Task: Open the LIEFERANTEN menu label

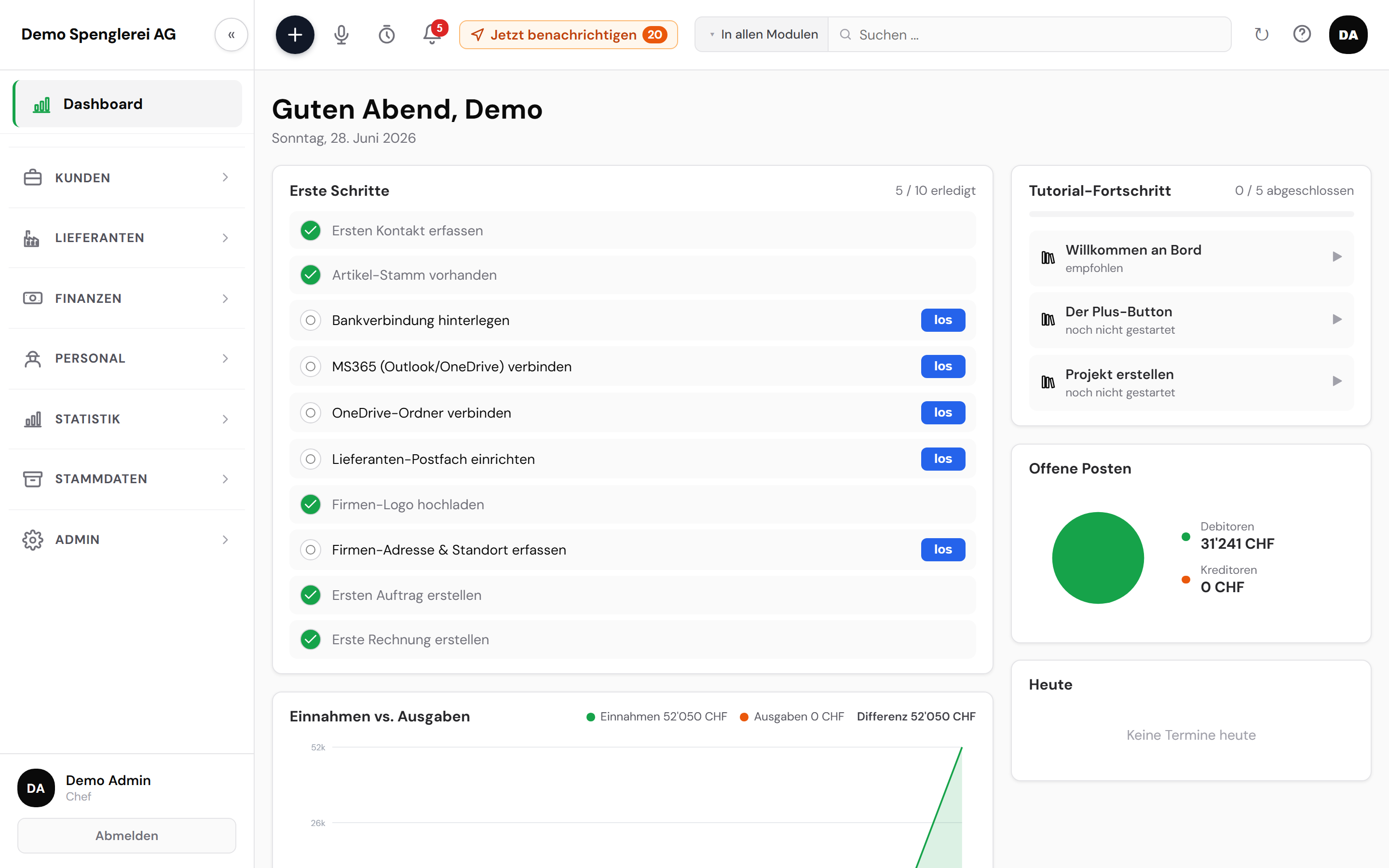Action: pyautogui.click(x=99, y=238)
